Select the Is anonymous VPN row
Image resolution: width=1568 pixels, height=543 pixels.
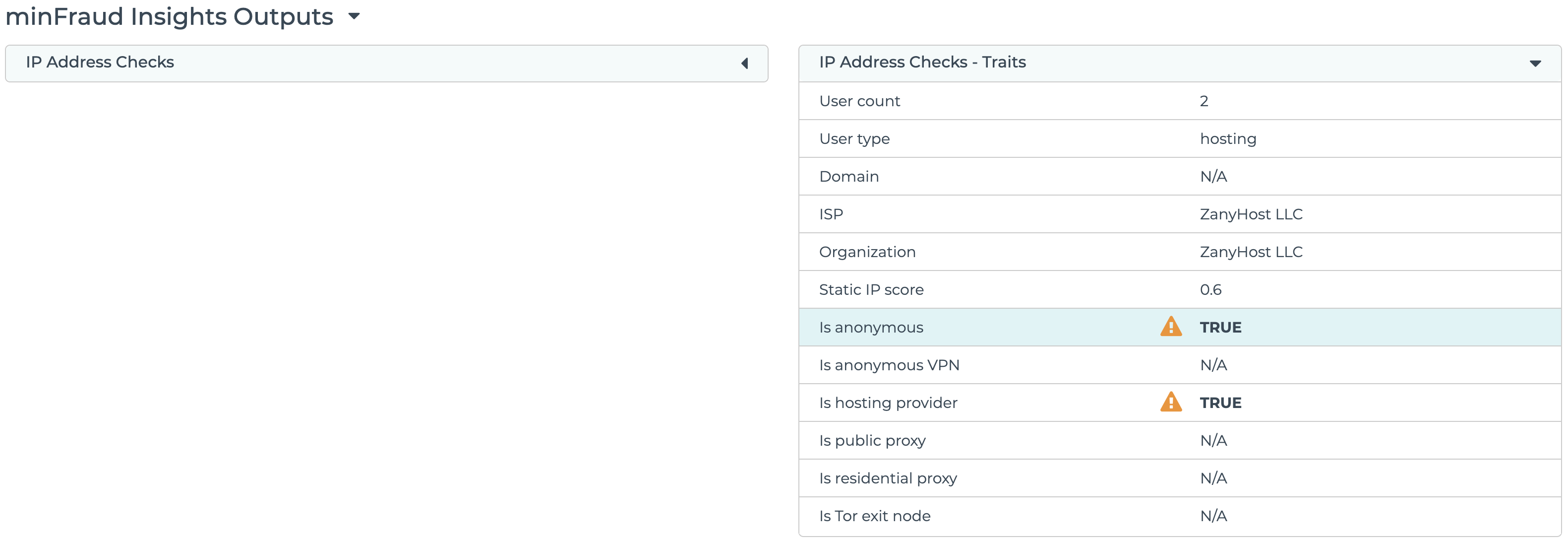1179,365
